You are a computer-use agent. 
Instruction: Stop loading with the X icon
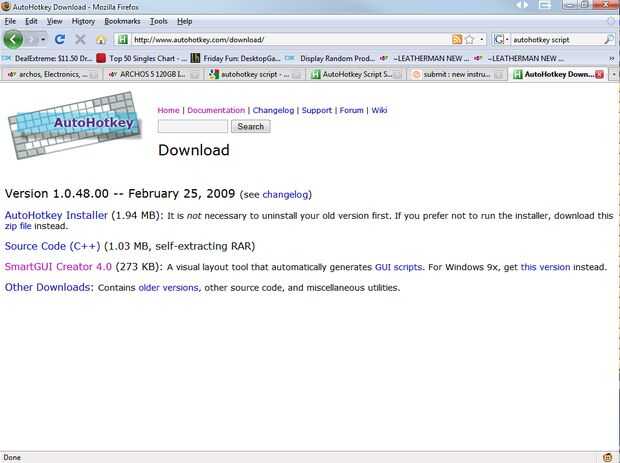pyautogui.click(x=80, y=40)
